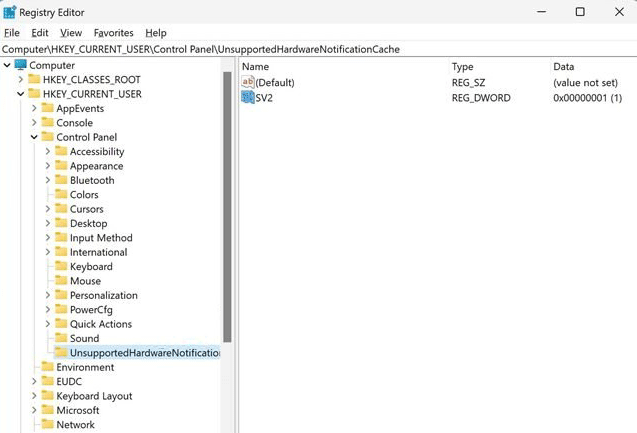Minimize the Registry Editor window

[542, 12]
